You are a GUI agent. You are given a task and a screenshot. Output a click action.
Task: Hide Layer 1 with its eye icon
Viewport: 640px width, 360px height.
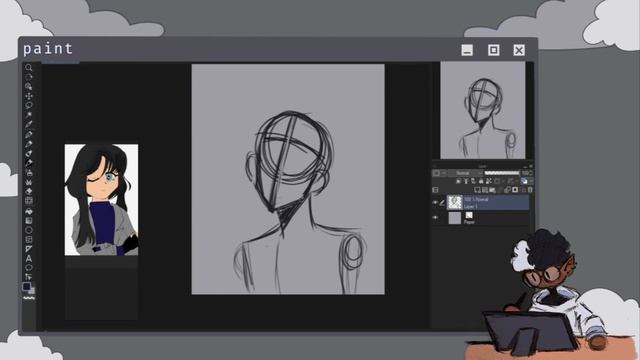[x=435, y=202]
